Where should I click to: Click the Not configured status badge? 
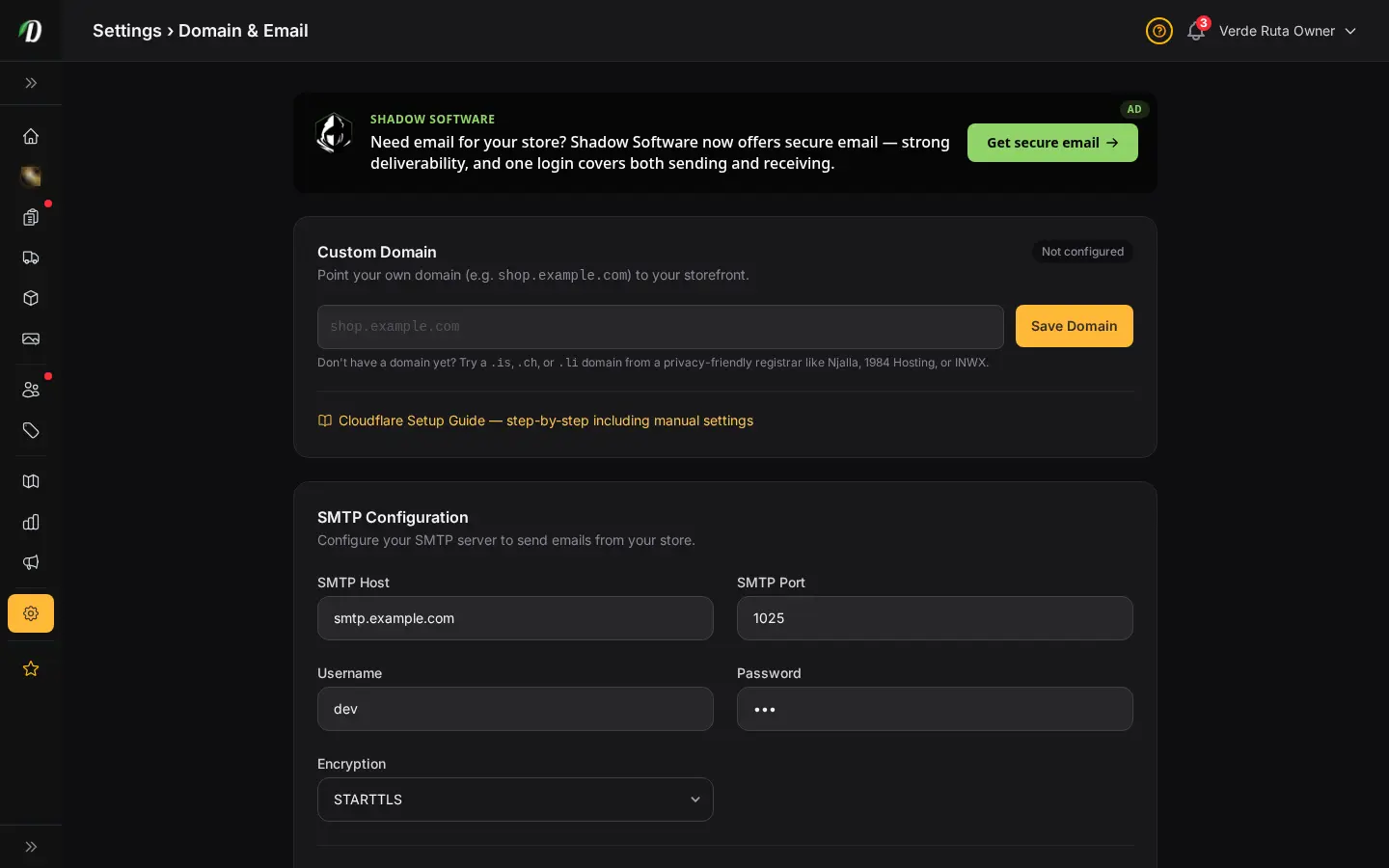1082,252
